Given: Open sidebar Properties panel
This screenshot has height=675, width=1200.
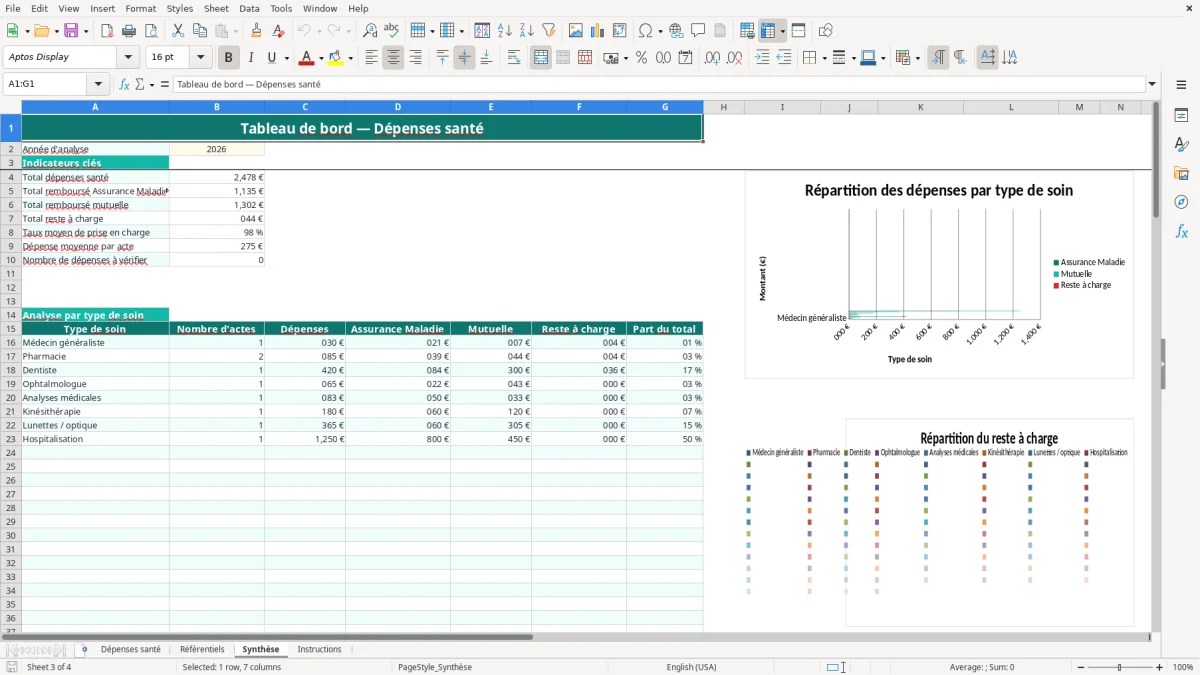Looking at the screenshot, I should click(1181, 116).
